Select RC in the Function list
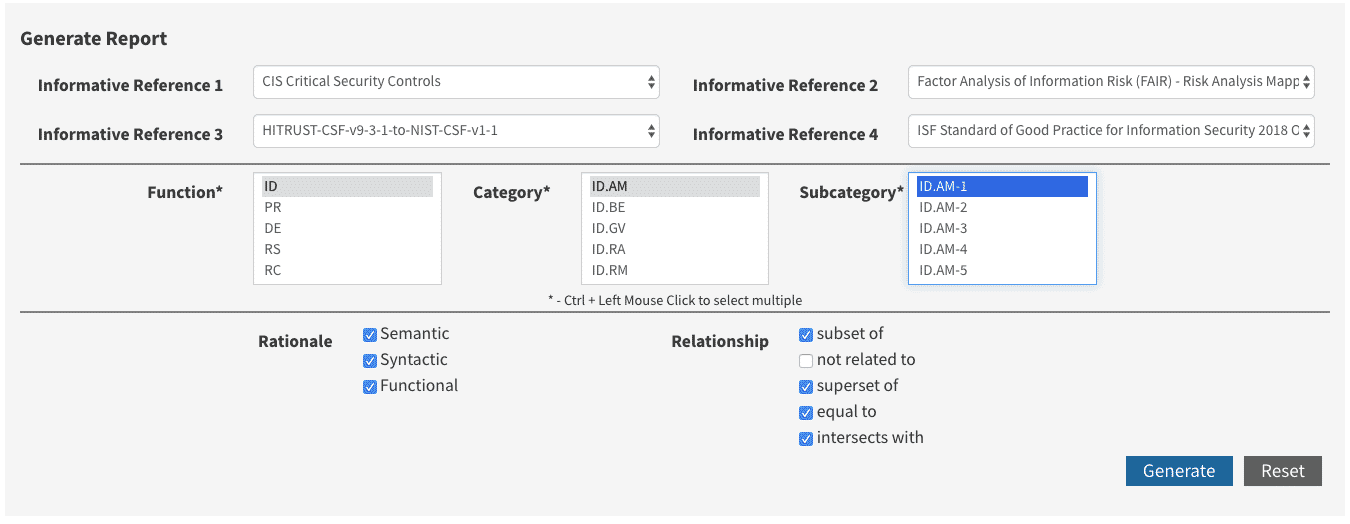Image resolution: width=1350 pixels, height=524 pixels. coord(347,270)
